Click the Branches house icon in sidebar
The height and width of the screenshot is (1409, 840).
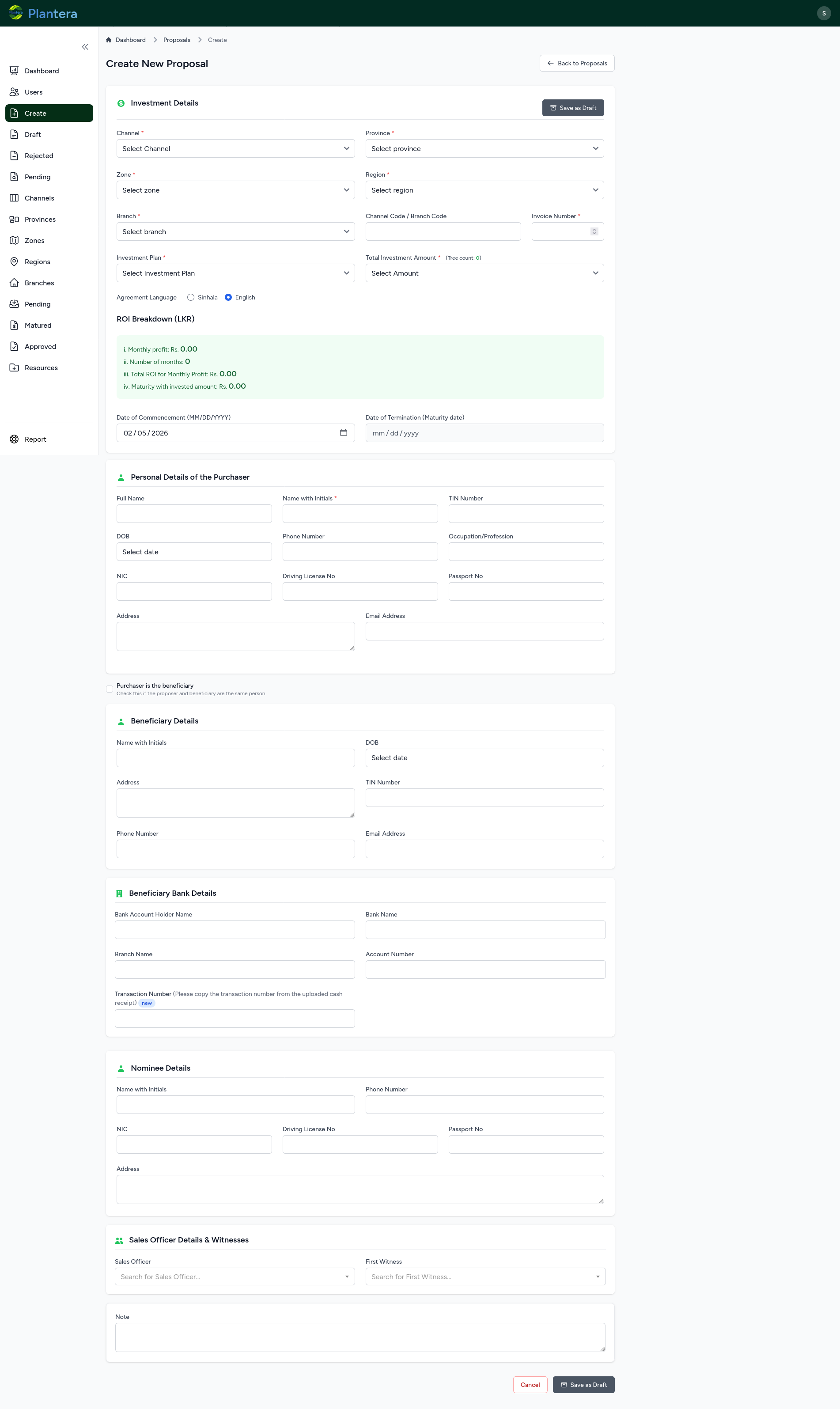tap(14, 283)
